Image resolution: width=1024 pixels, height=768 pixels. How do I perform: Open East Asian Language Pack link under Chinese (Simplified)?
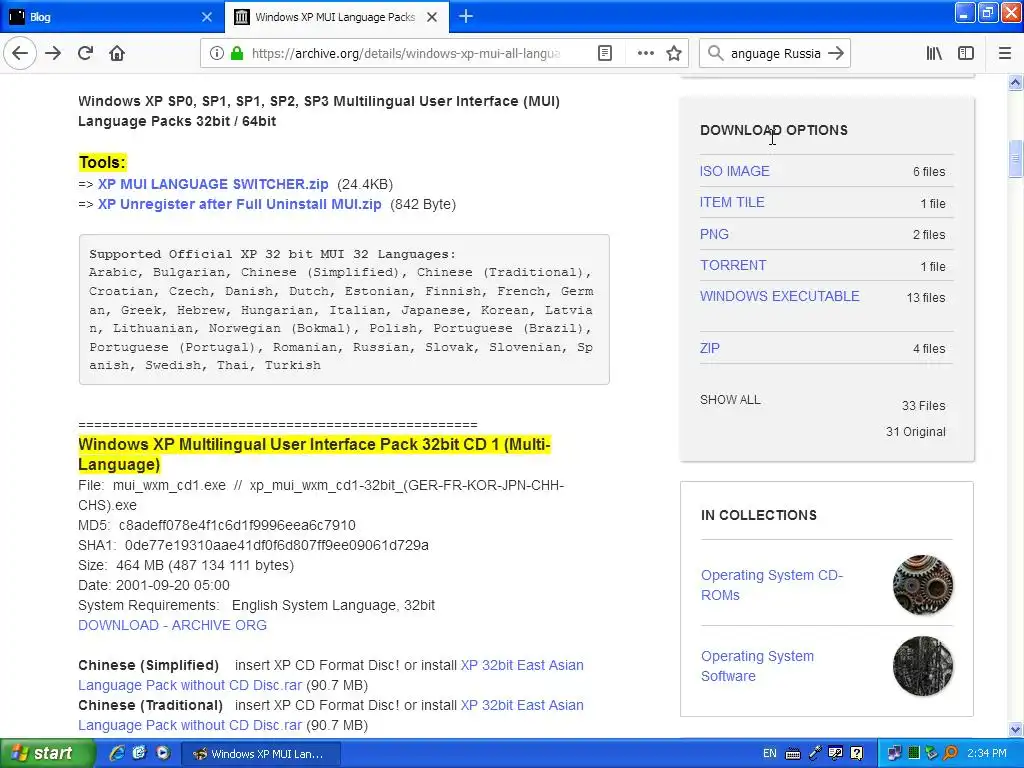330,675
